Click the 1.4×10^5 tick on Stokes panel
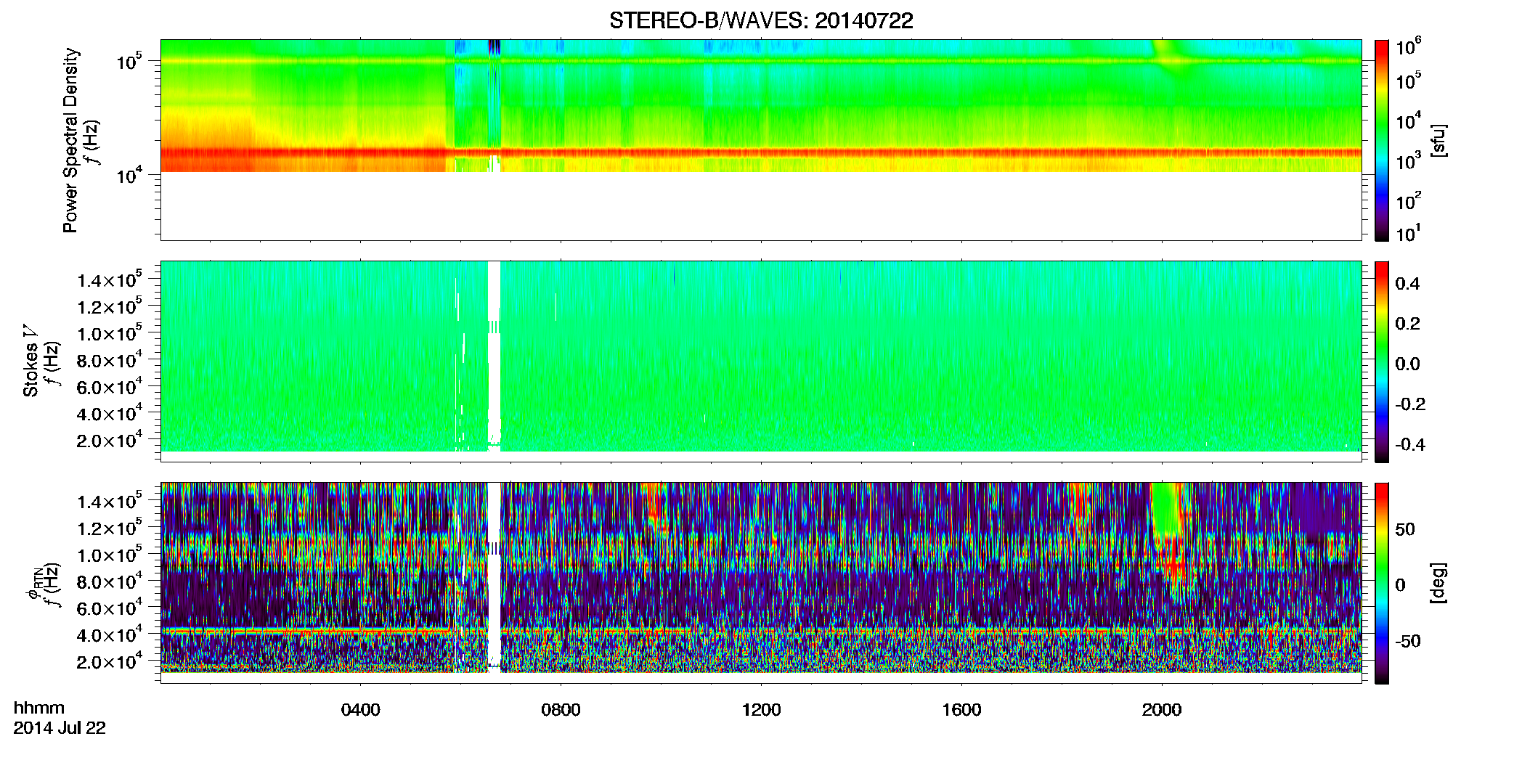Viewport: 1522px width, 784px height. click(110, 280)
